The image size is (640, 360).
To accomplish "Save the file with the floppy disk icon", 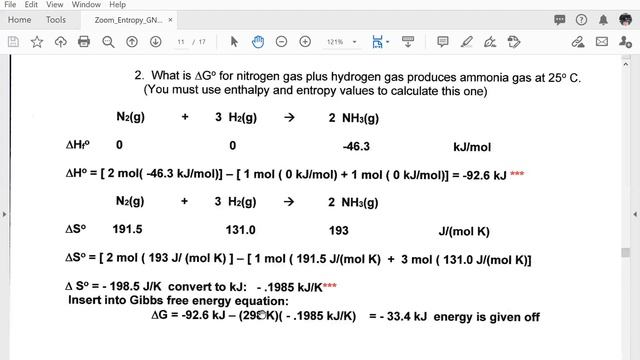I will pyautogui.click(x=13, y=42).
